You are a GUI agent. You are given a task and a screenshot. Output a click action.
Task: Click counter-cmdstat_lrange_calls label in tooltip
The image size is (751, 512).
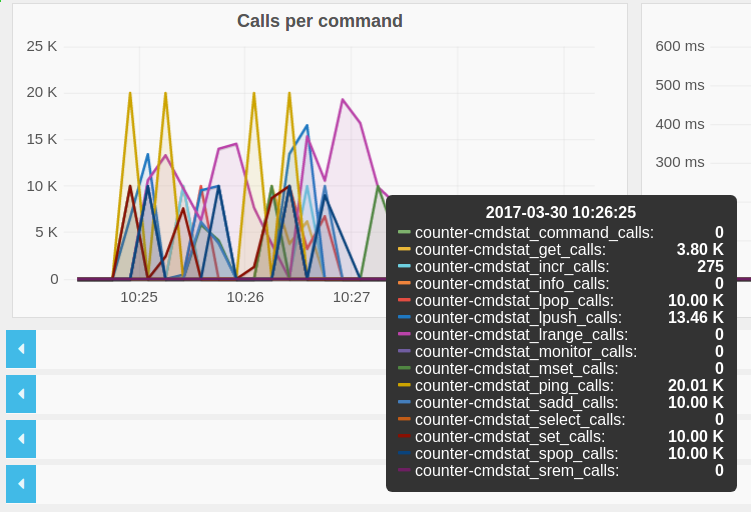(x=522, y=335)
